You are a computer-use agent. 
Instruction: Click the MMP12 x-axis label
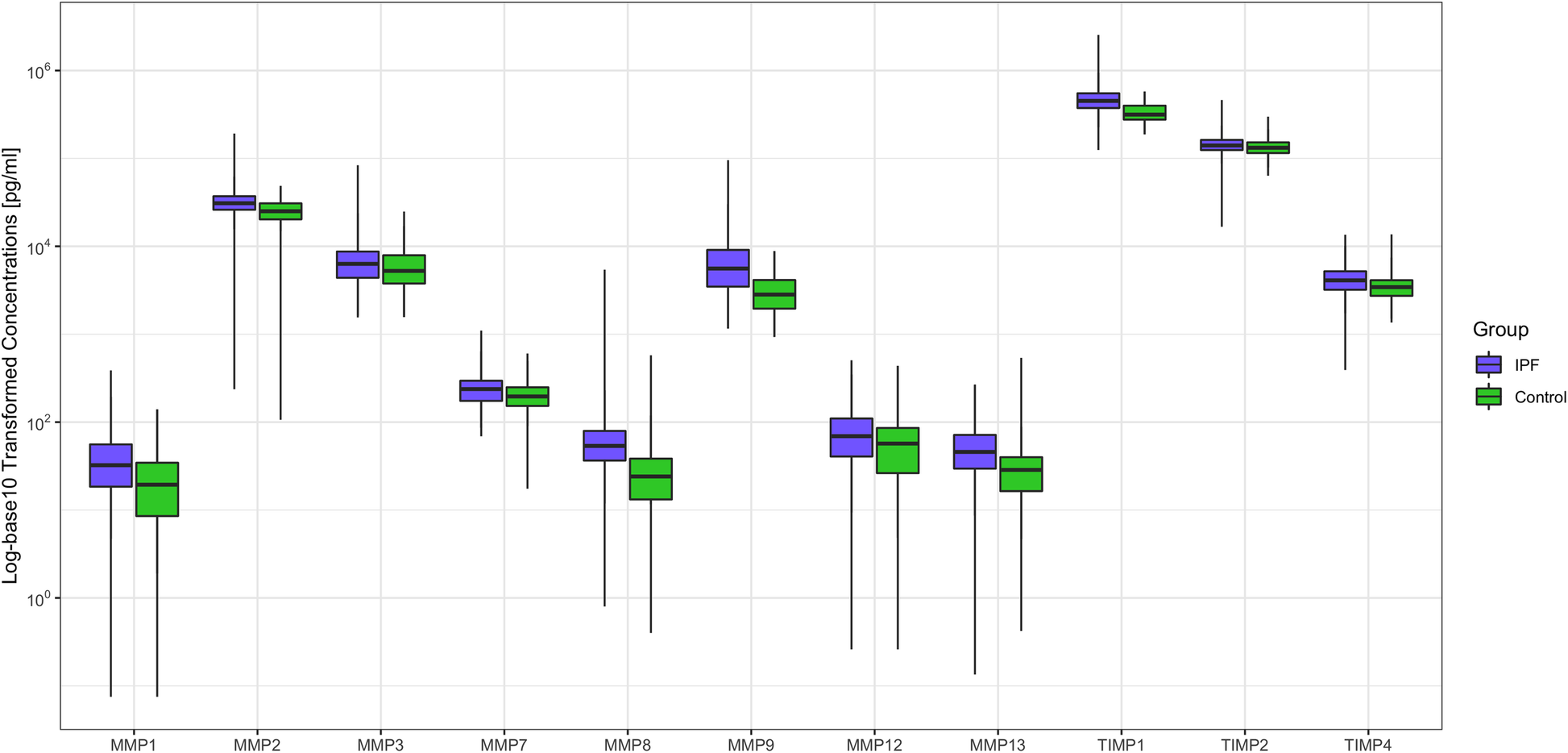pyautogui.click(x=874, y=745)
